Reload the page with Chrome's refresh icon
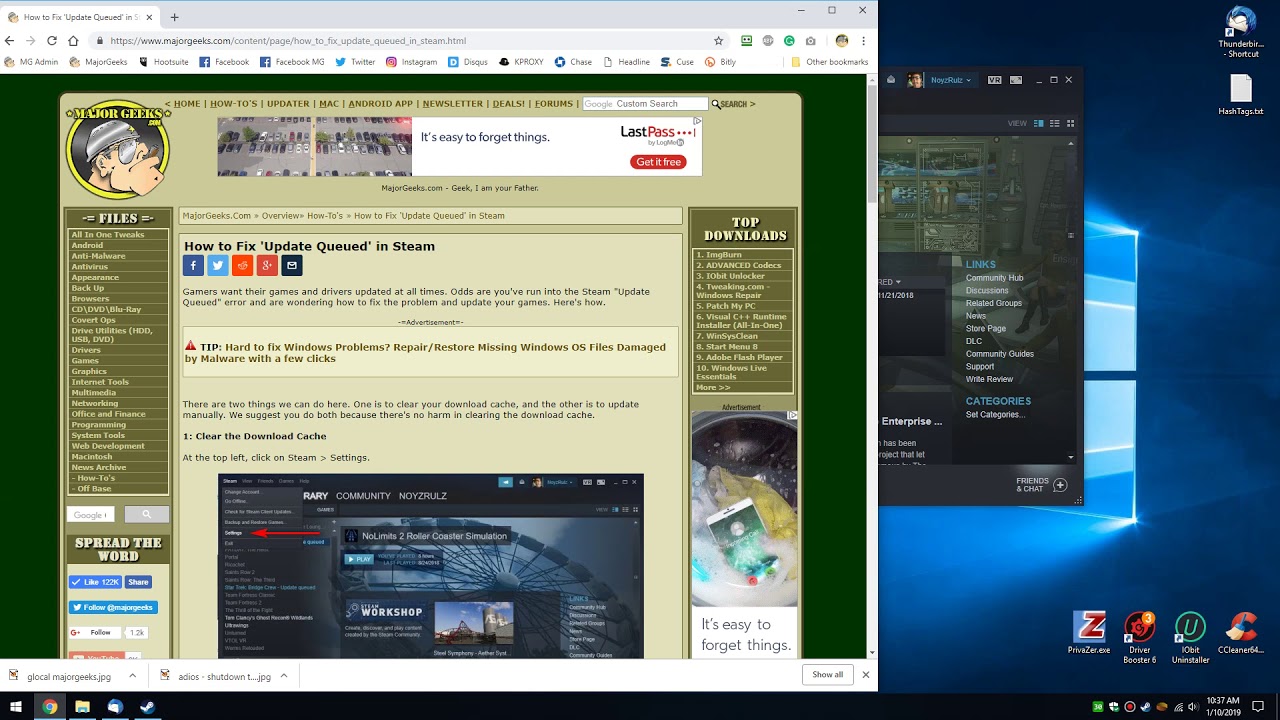 point(52,41)
